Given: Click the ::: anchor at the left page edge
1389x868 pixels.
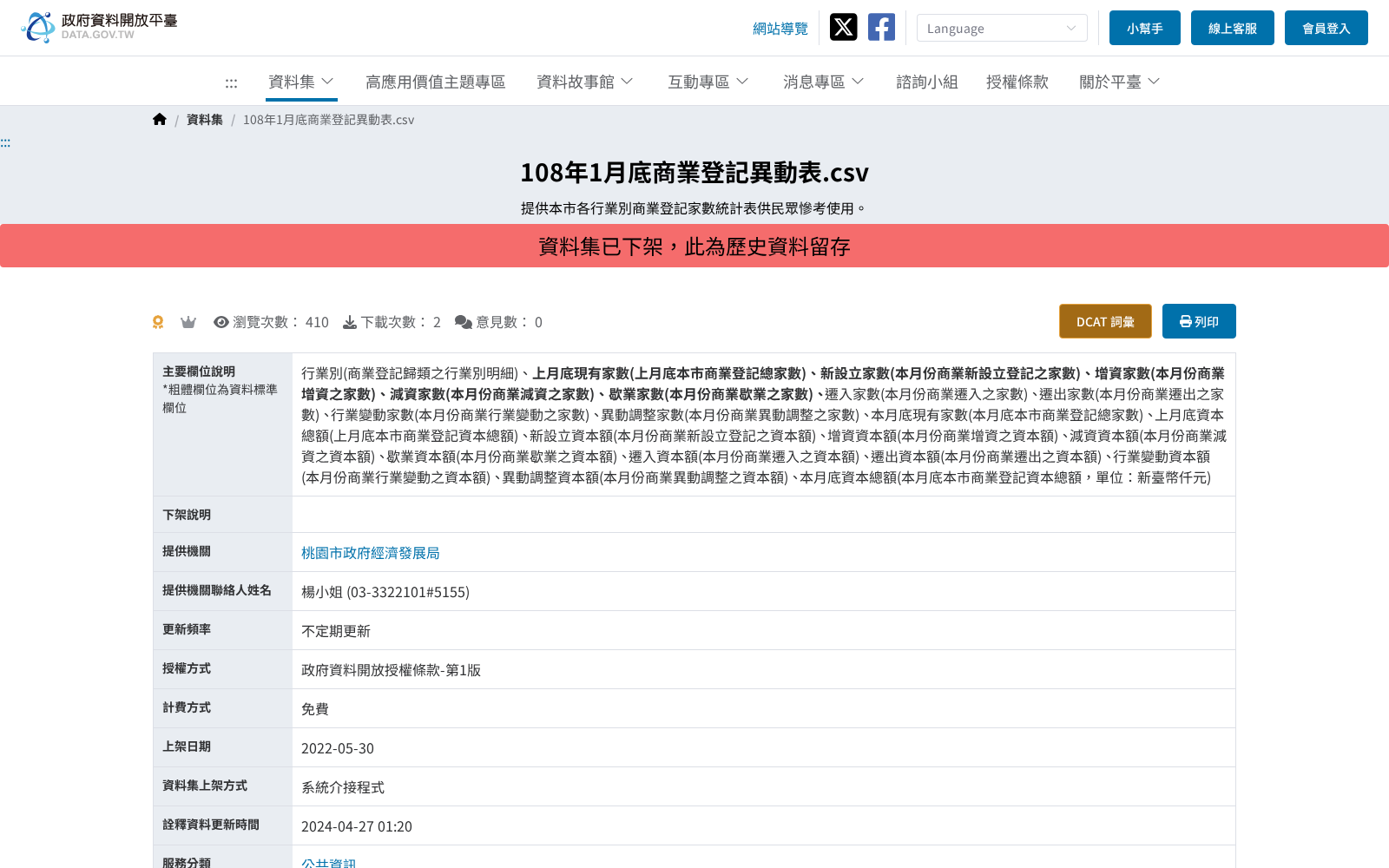Looking at the screenshot, I should click(x=5, y=143).
